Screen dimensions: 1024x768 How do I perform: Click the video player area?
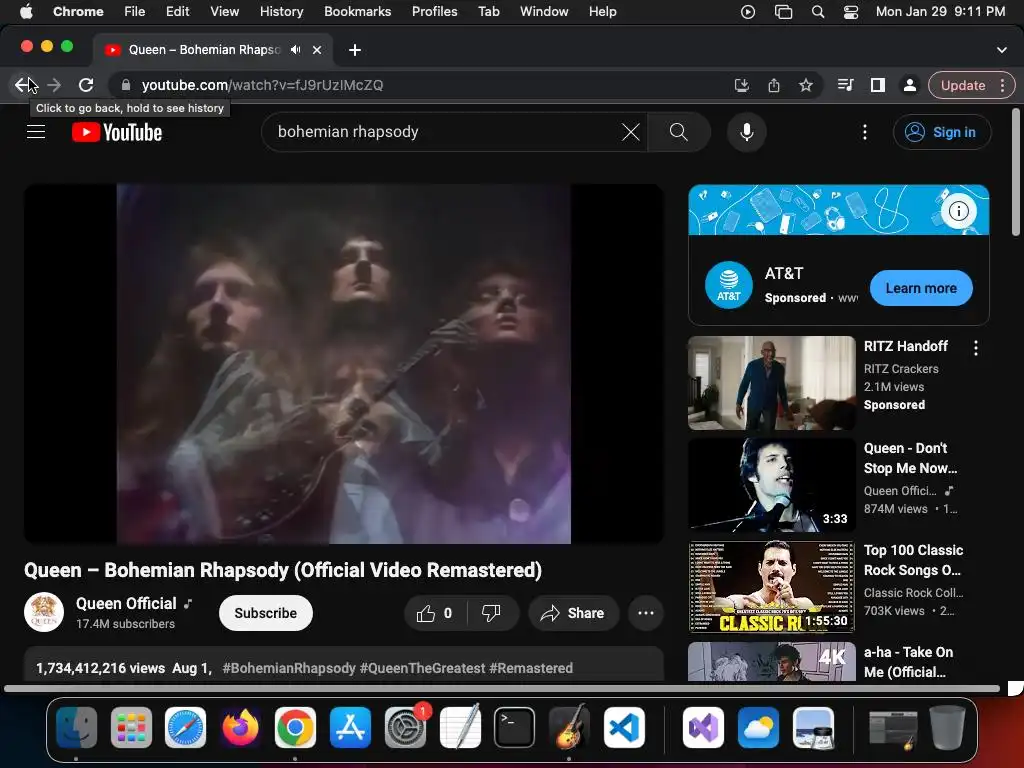click(x=344, y=363)
